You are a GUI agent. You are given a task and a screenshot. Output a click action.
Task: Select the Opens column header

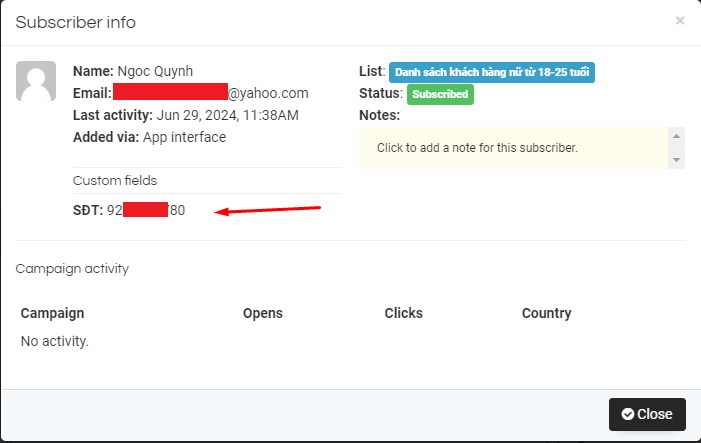[x=263, y=313]
